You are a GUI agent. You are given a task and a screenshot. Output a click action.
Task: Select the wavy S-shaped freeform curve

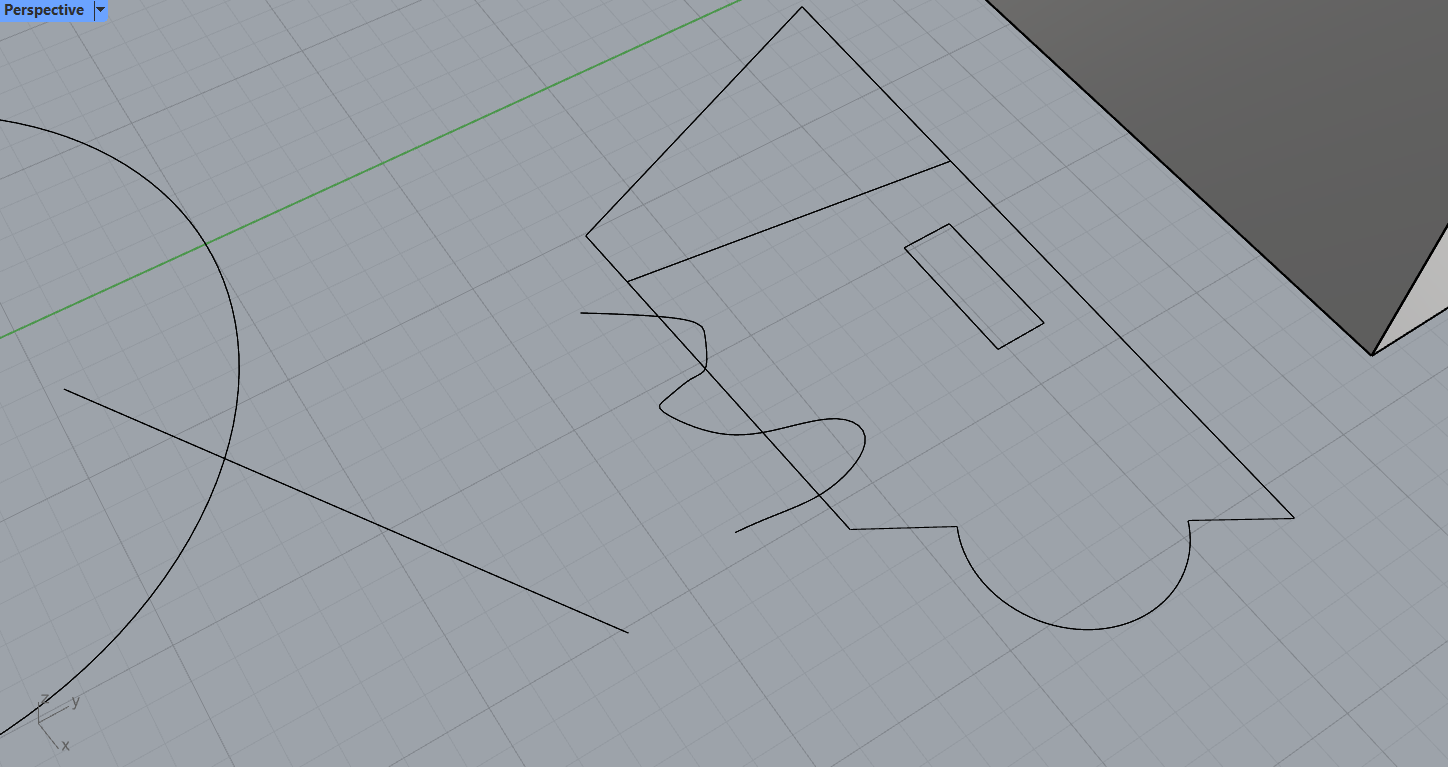point(760,431)
